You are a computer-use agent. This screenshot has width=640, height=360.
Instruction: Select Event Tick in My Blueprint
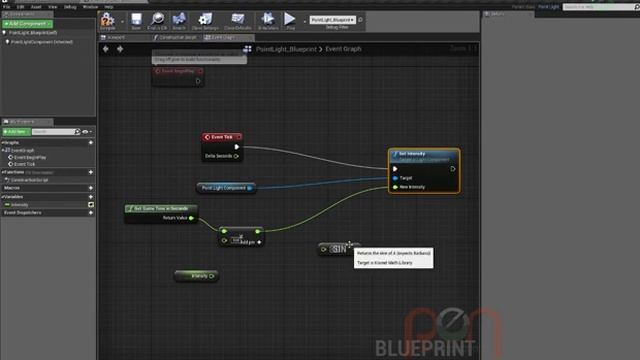coord(24,164)
